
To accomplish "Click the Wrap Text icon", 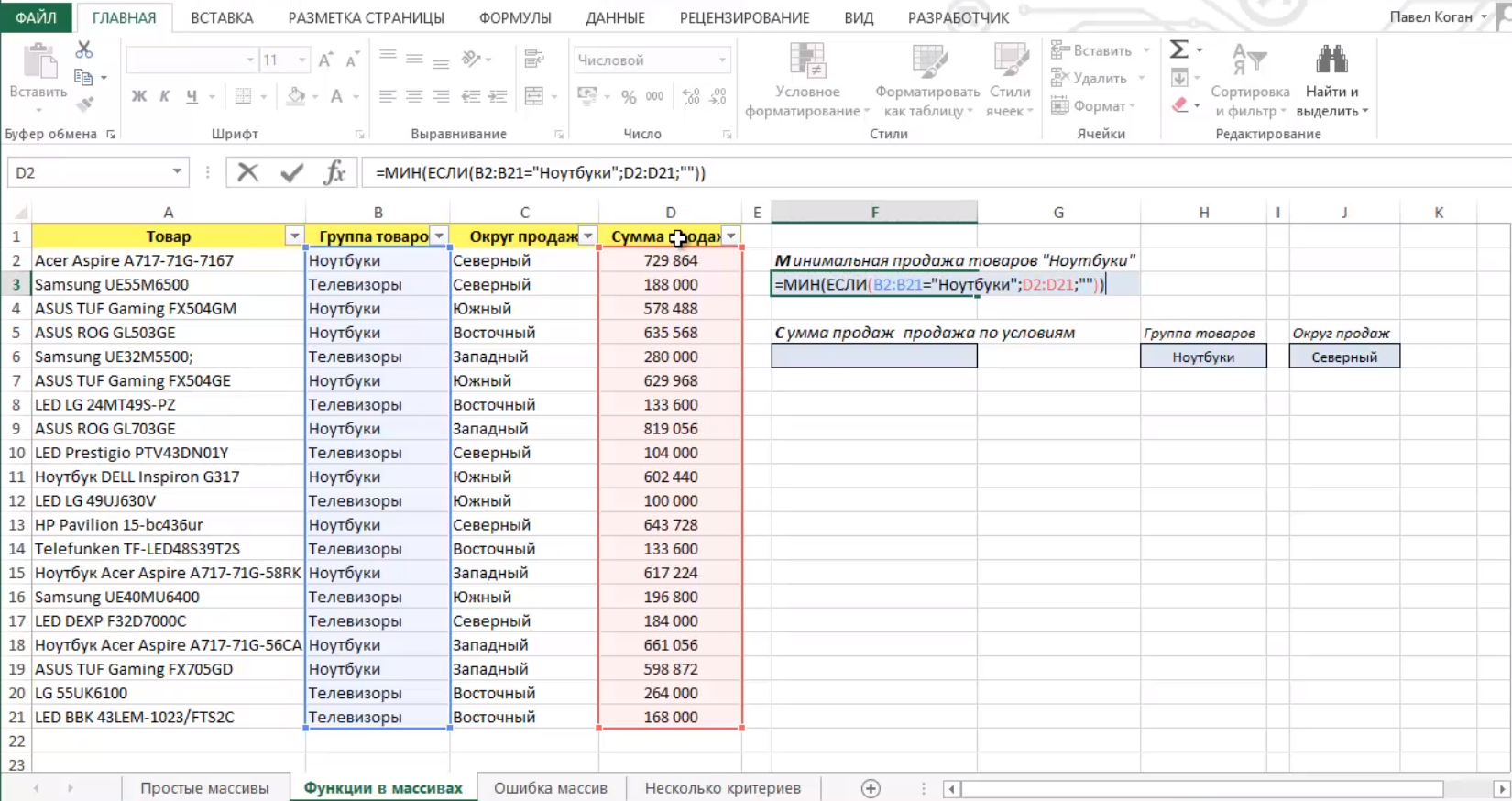I will [534, 60].
